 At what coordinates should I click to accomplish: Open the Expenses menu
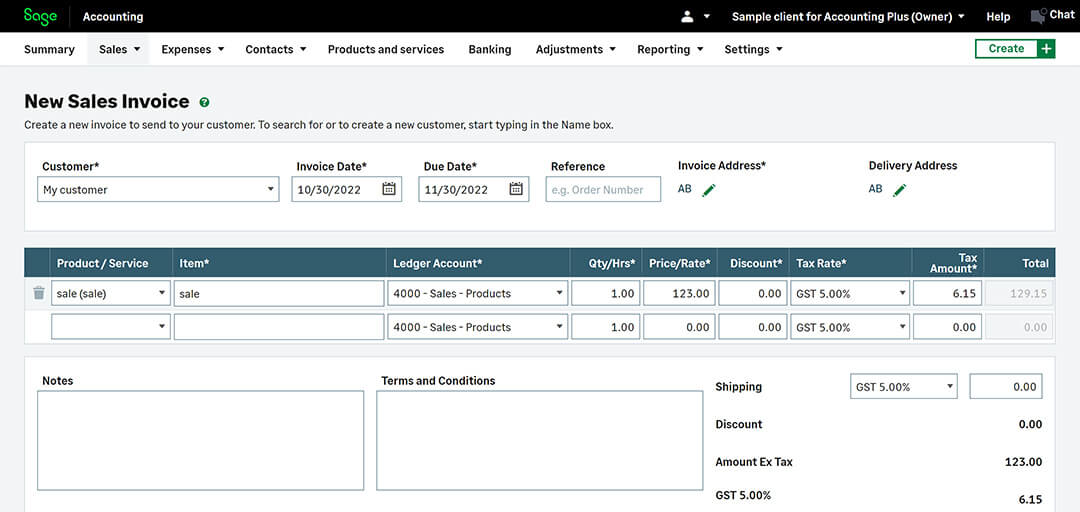(193, 50)
